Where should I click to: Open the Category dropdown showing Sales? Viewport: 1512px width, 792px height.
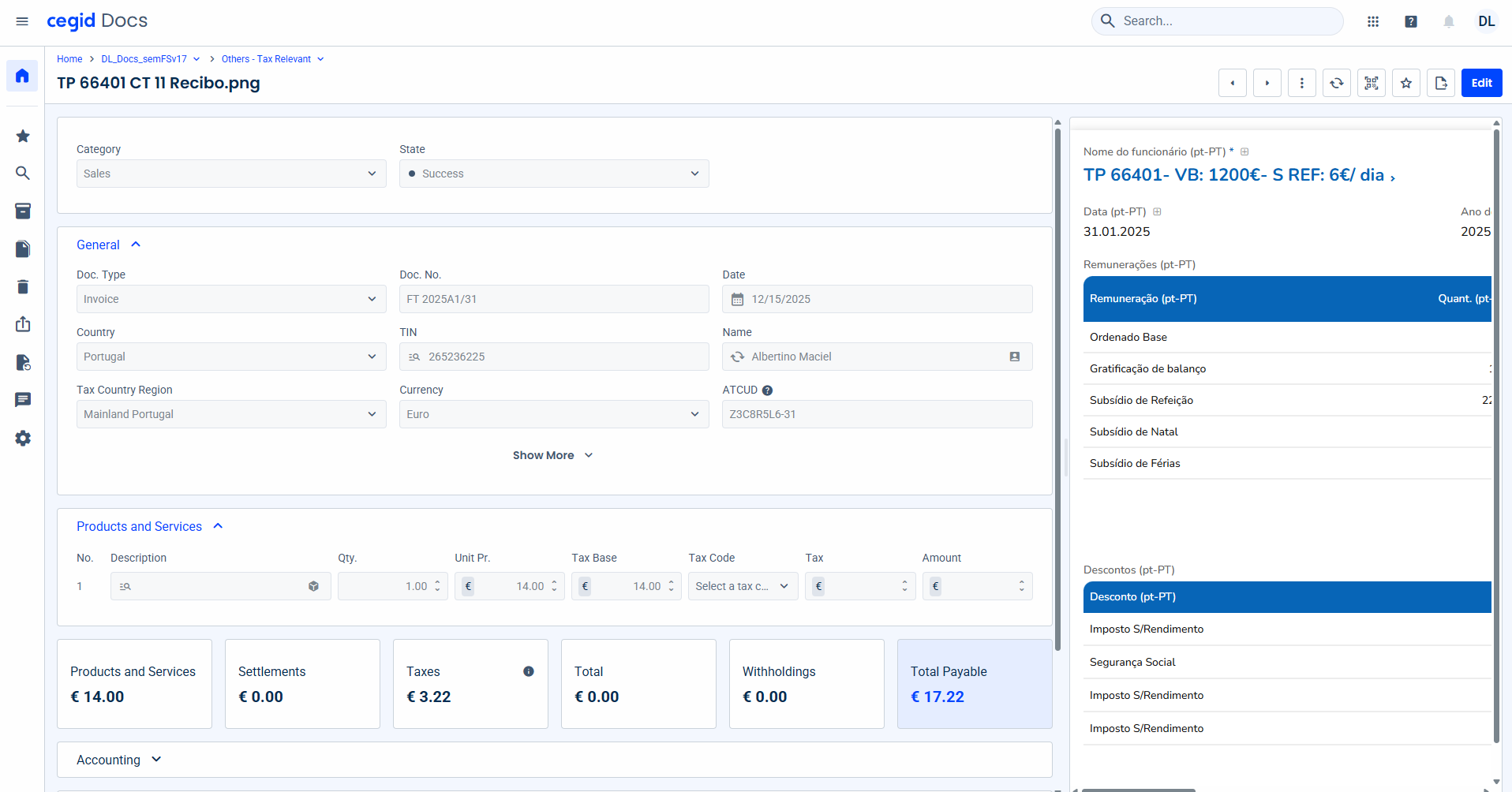(x=230, y=174)
